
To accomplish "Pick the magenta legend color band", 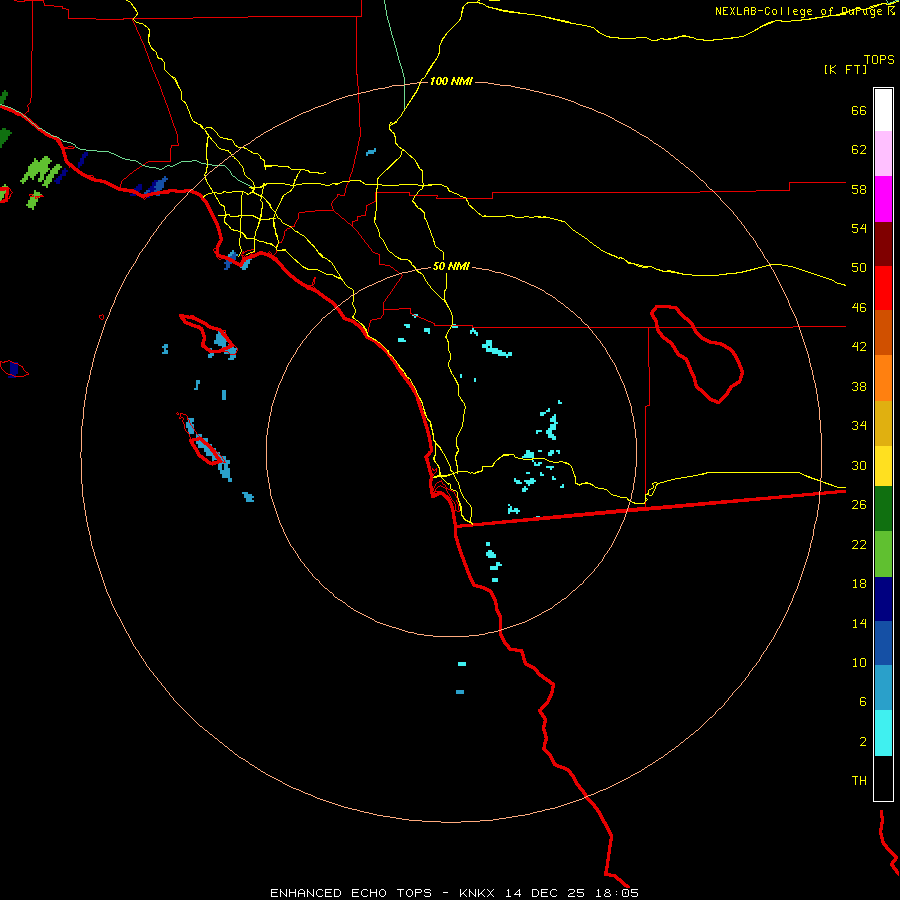I will [883, 199].
